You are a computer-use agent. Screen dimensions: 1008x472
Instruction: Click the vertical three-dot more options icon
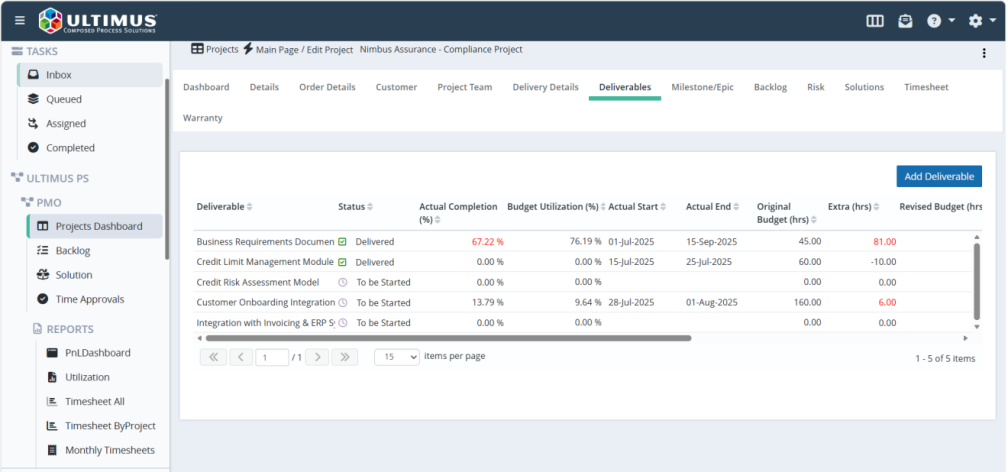[984, 53]
